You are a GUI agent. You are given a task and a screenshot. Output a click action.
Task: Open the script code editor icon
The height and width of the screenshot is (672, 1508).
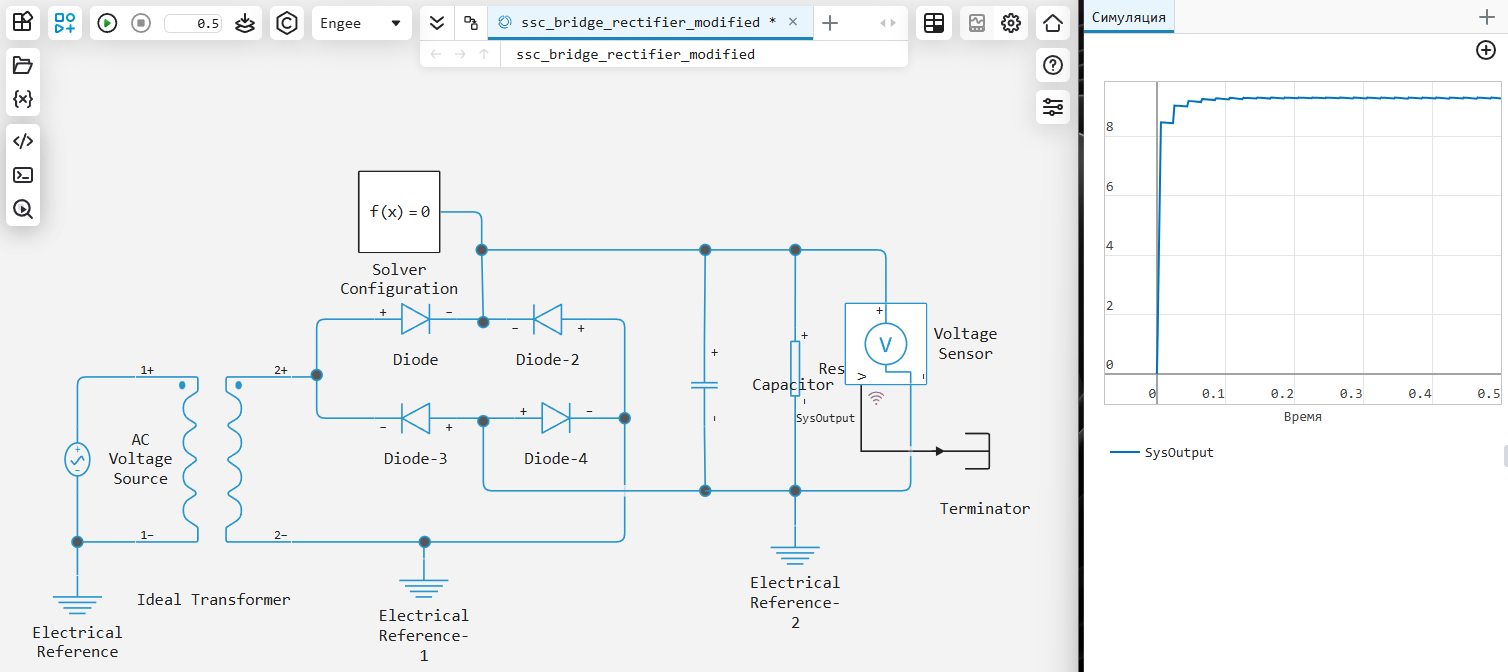tap(23, 141)
